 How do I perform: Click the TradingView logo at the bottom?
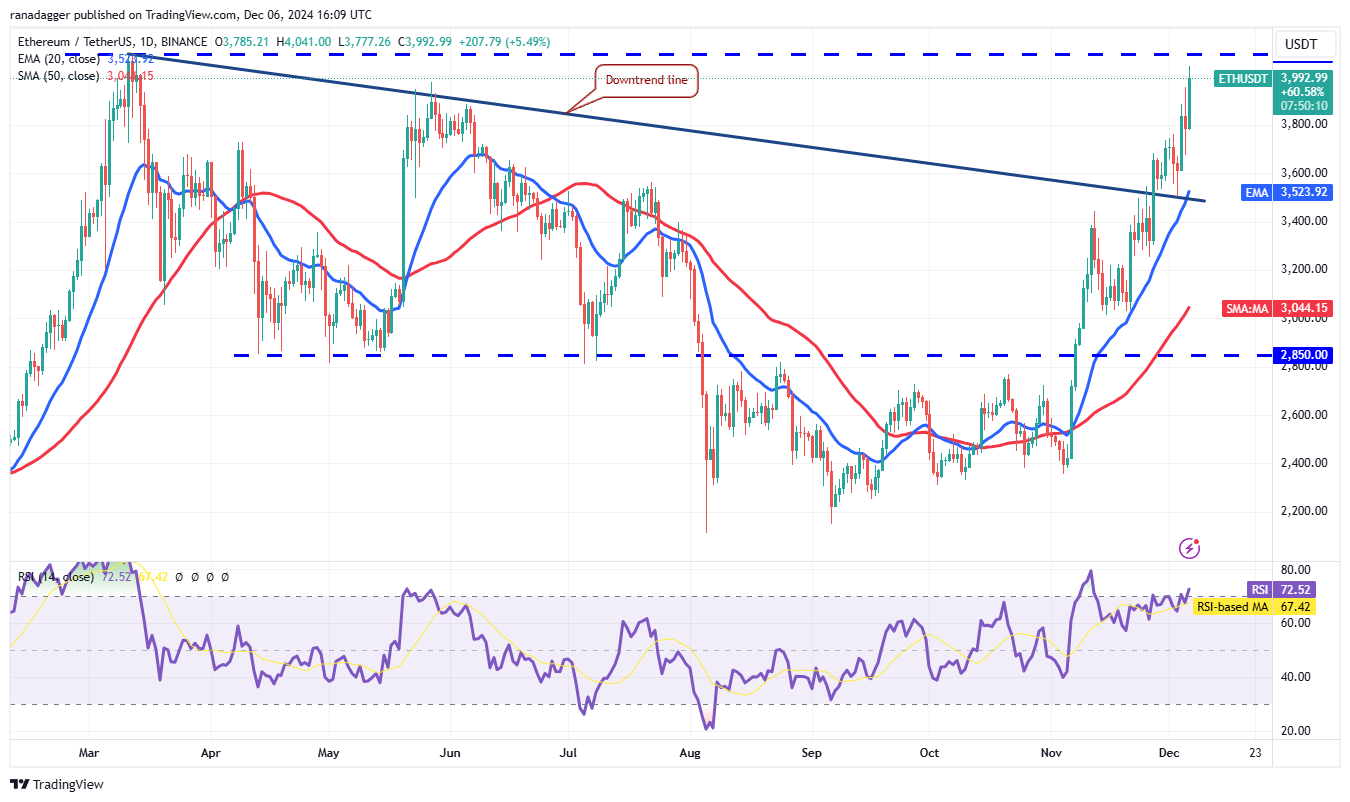tap(58, 784)
